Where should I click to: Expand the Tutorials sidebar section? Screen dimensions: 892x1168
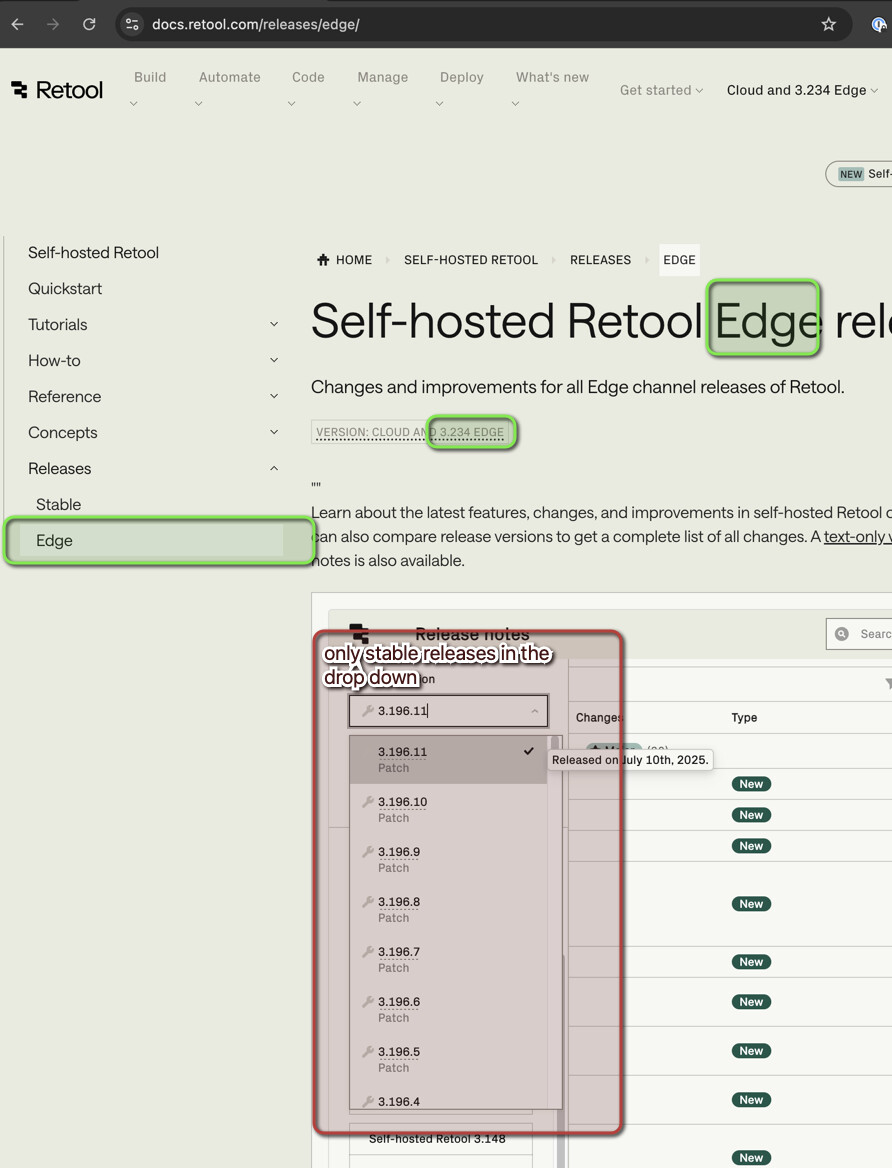tap(274, 324)
